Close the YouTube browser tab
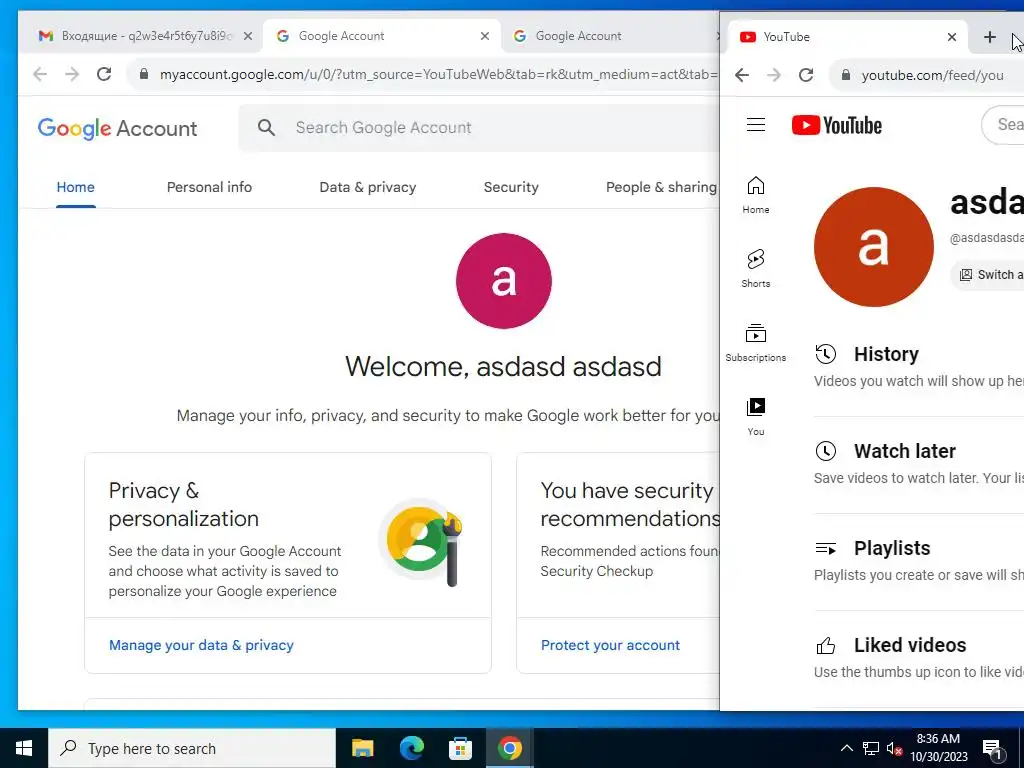Viewport: 1024px width, 768px height. 952,37
